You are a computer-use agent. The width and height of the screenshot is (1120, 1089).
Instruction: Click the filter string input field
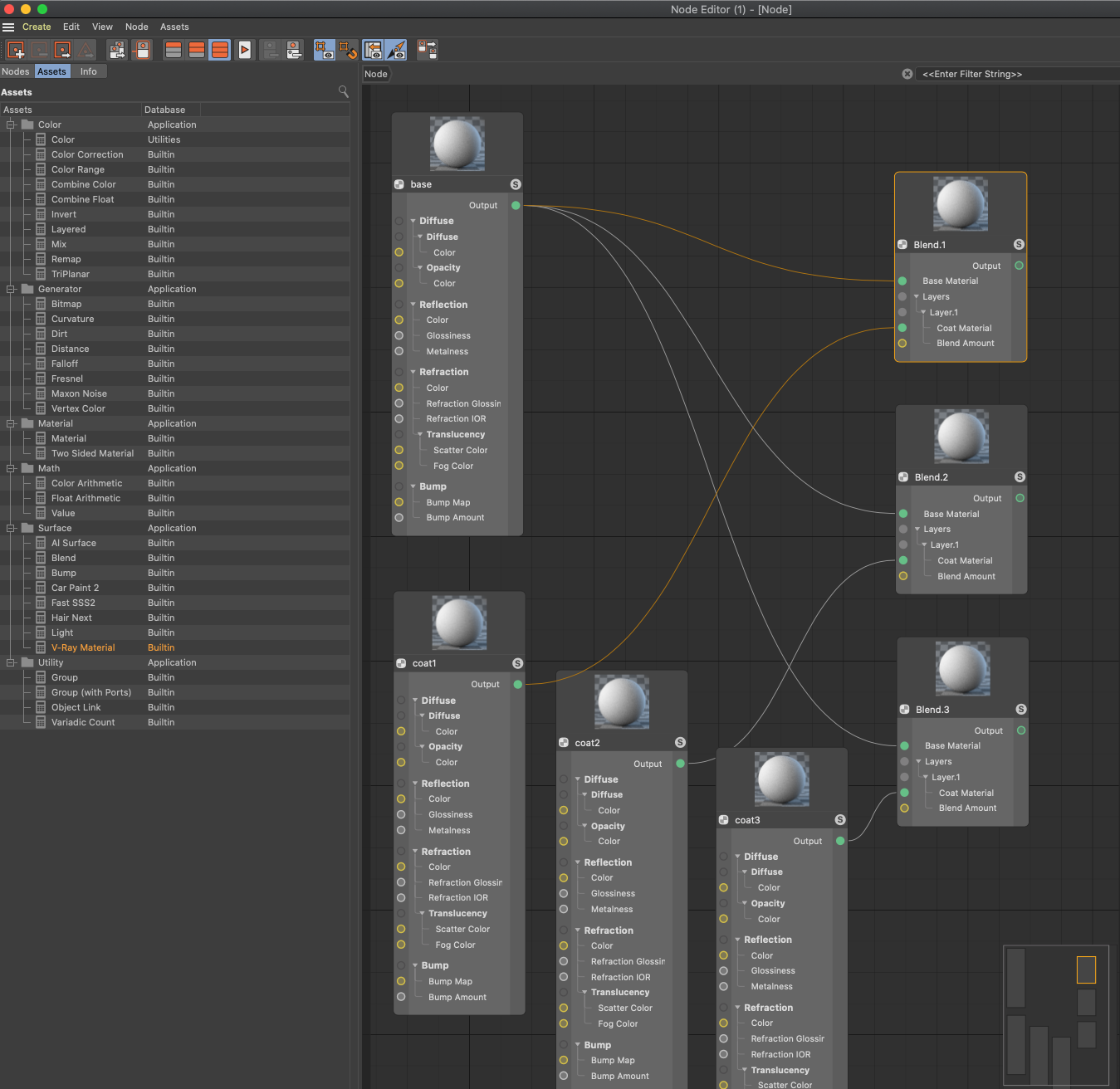pyautogui.click(x=1018, y=74)
